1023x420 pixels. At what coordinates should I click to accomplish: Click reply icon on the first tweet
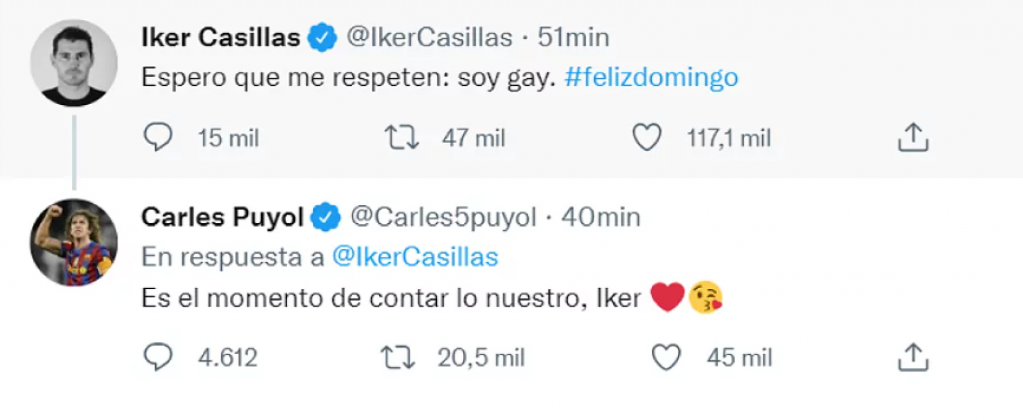pyautogui.click(x=158, y=138)
